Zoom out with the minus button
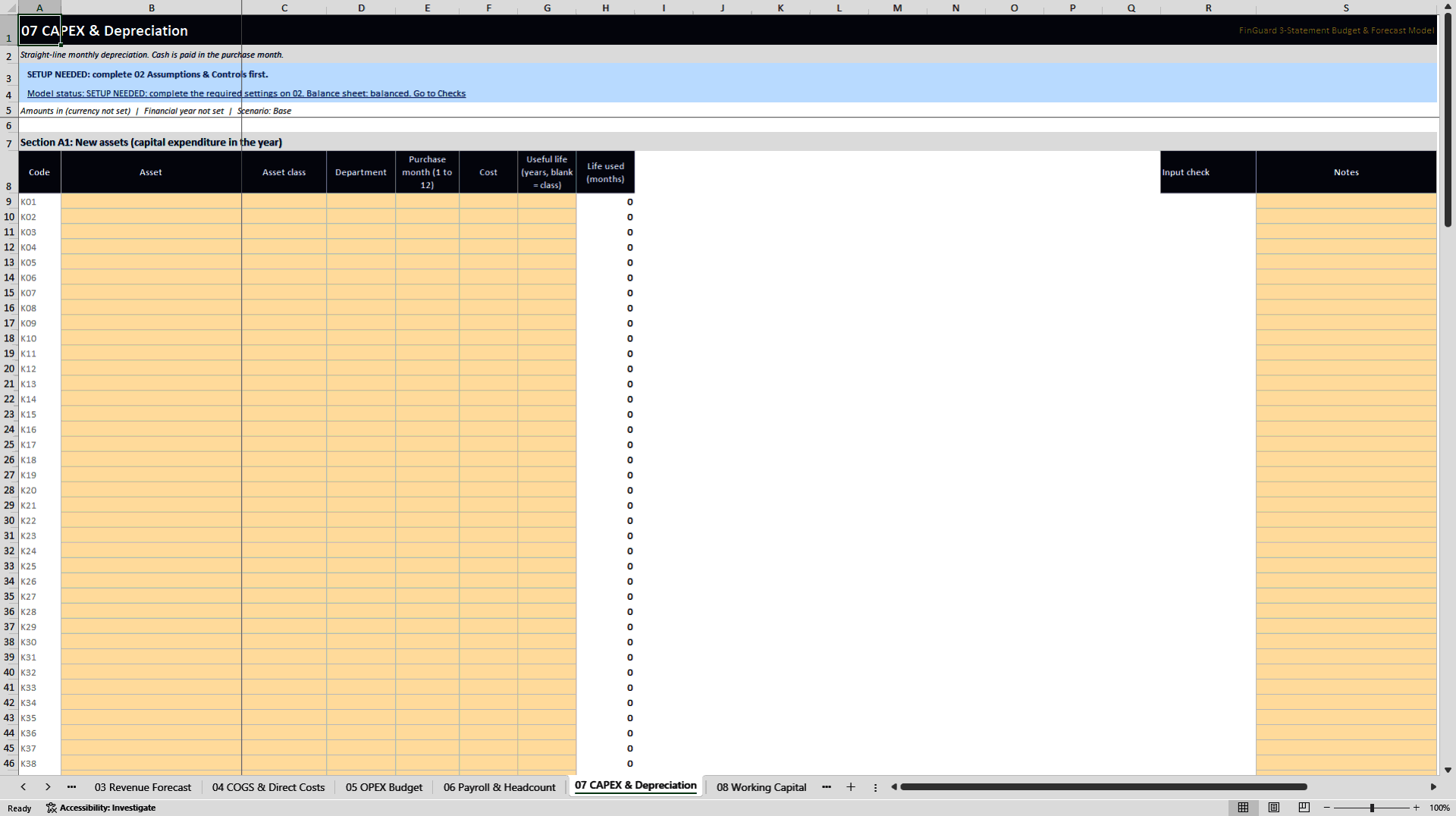 tap(1327, 808)
